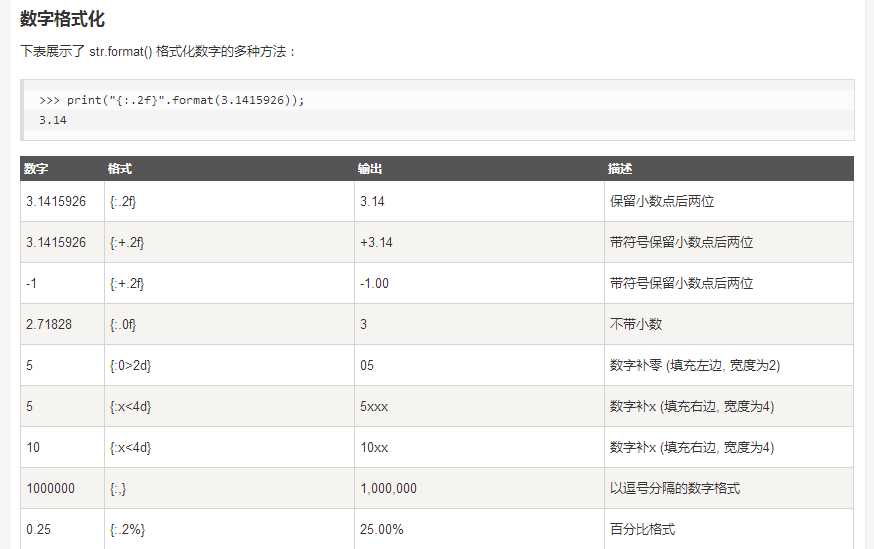
Task: Select the number cell 0.25
Action: click(38, 529)
